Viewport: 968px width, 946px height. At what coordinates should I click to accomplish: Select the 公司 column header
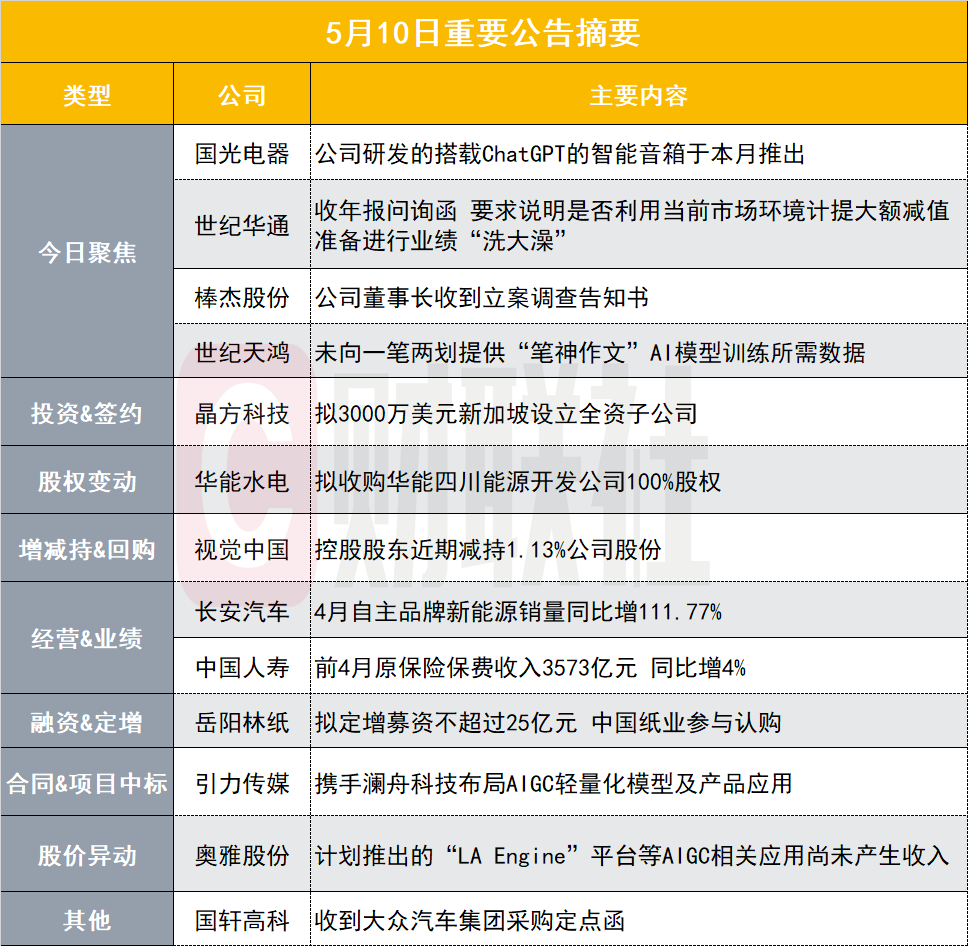point(242,96)
